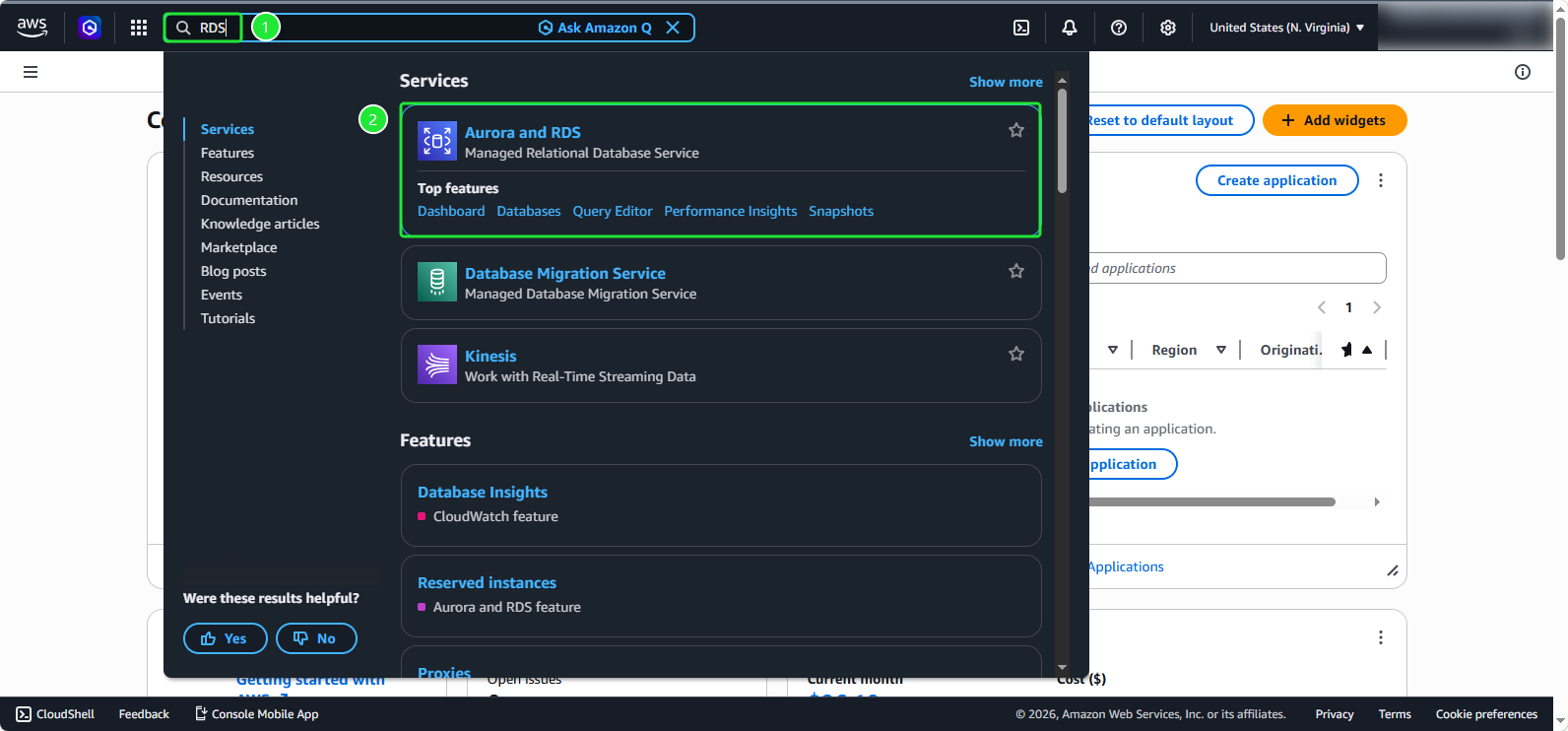
Task: Select Blog posts category
Action: pyautogui.click(x=233, y=271)
